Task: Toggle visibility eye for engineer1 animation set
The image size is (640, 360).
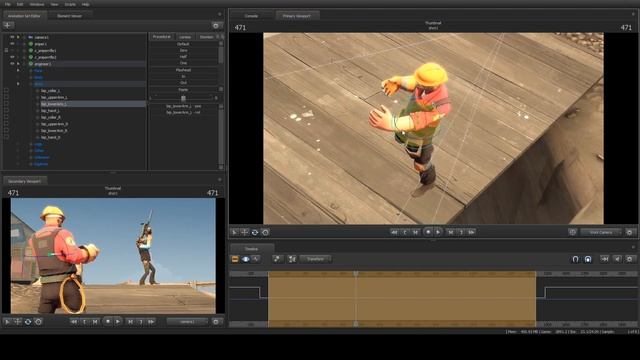Action: (12, 64)
